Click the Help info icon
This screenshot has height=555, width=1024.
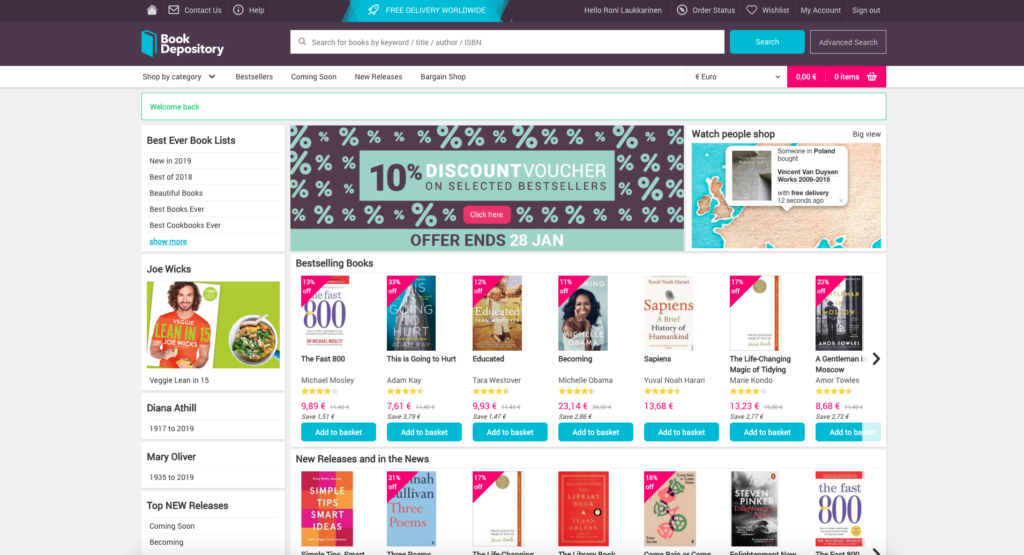click(x=238, y=10)
